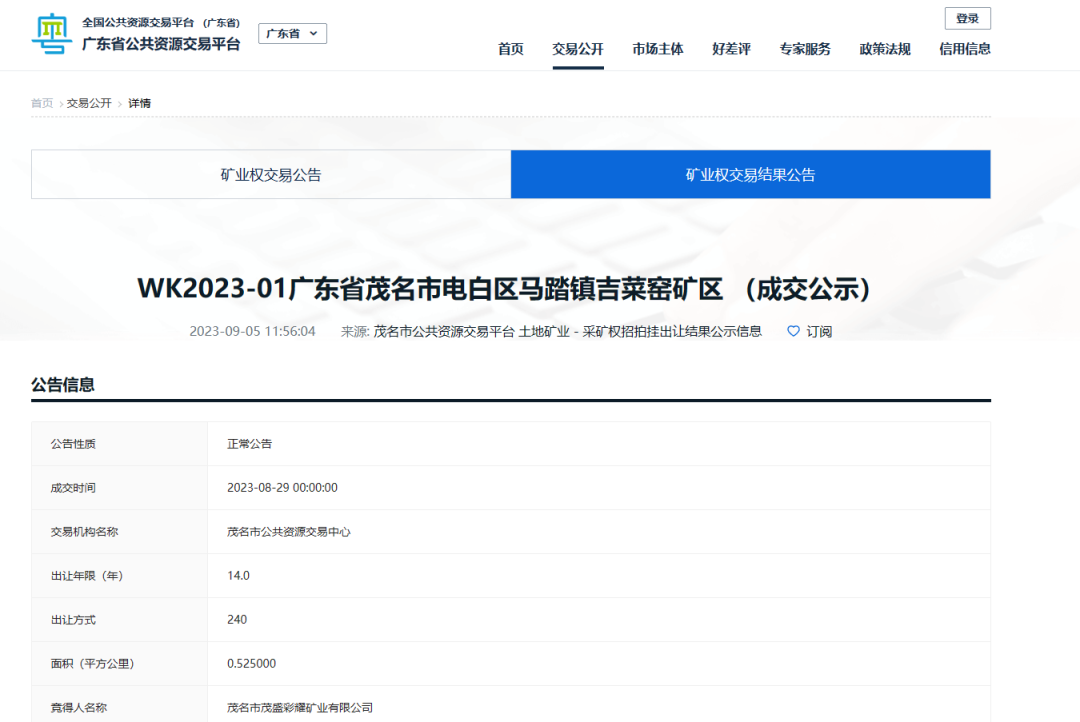Click the 首页 breadcrumb link
Screen dimensions: 1080x722
click(42, 103)
